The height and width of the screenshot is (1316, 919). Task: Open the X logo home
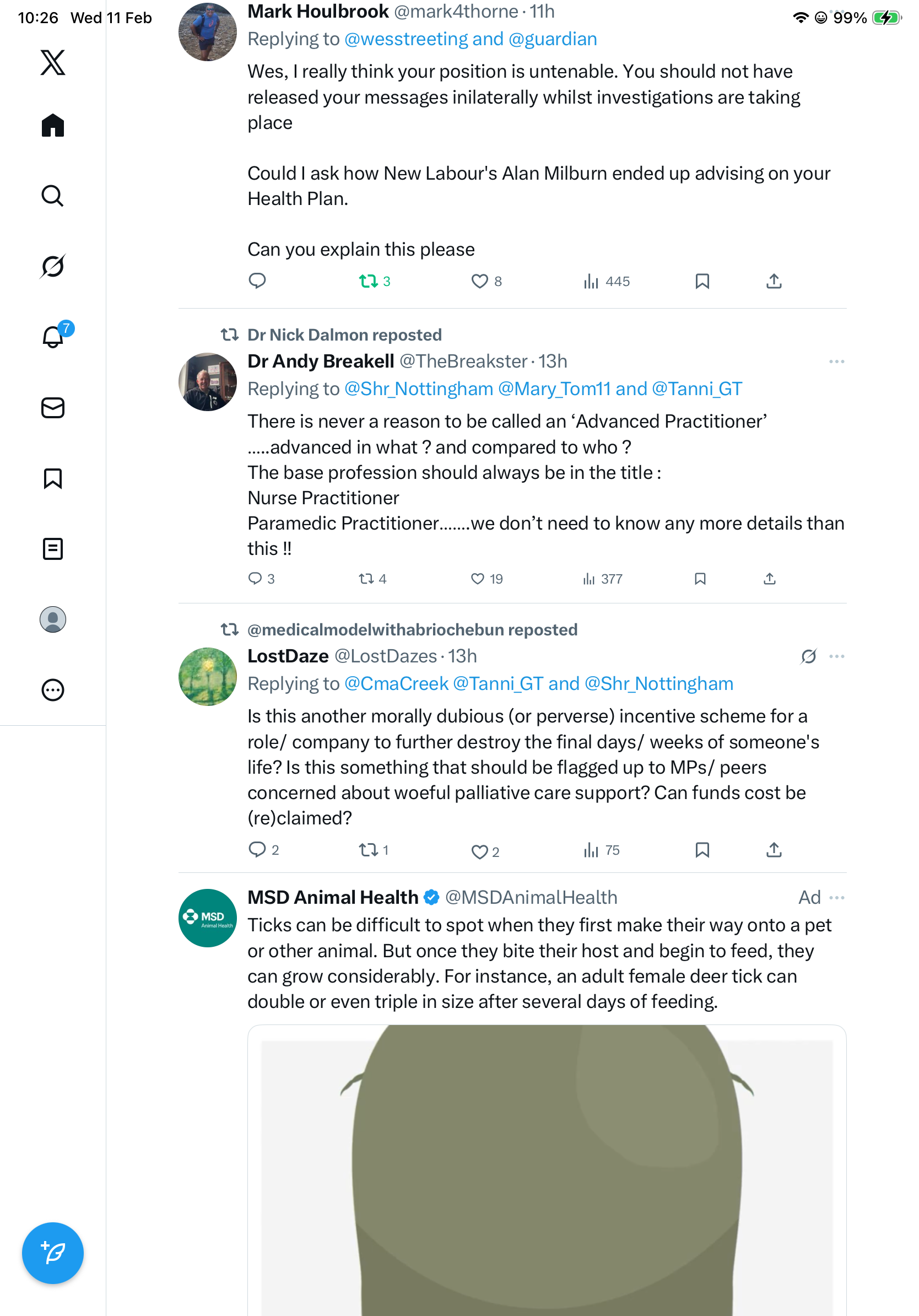[53, 62]
